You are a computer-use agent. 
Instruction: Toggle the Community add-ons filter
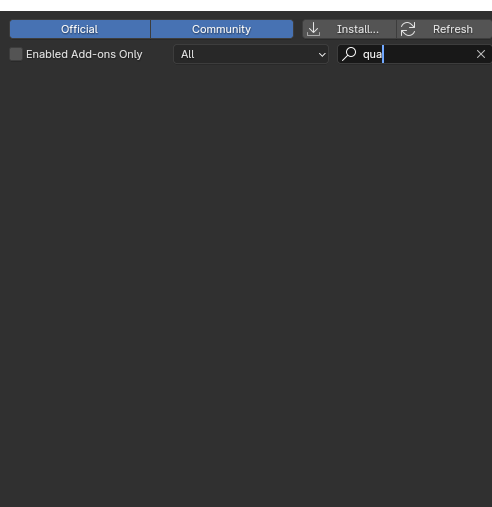tap(222, 29)
